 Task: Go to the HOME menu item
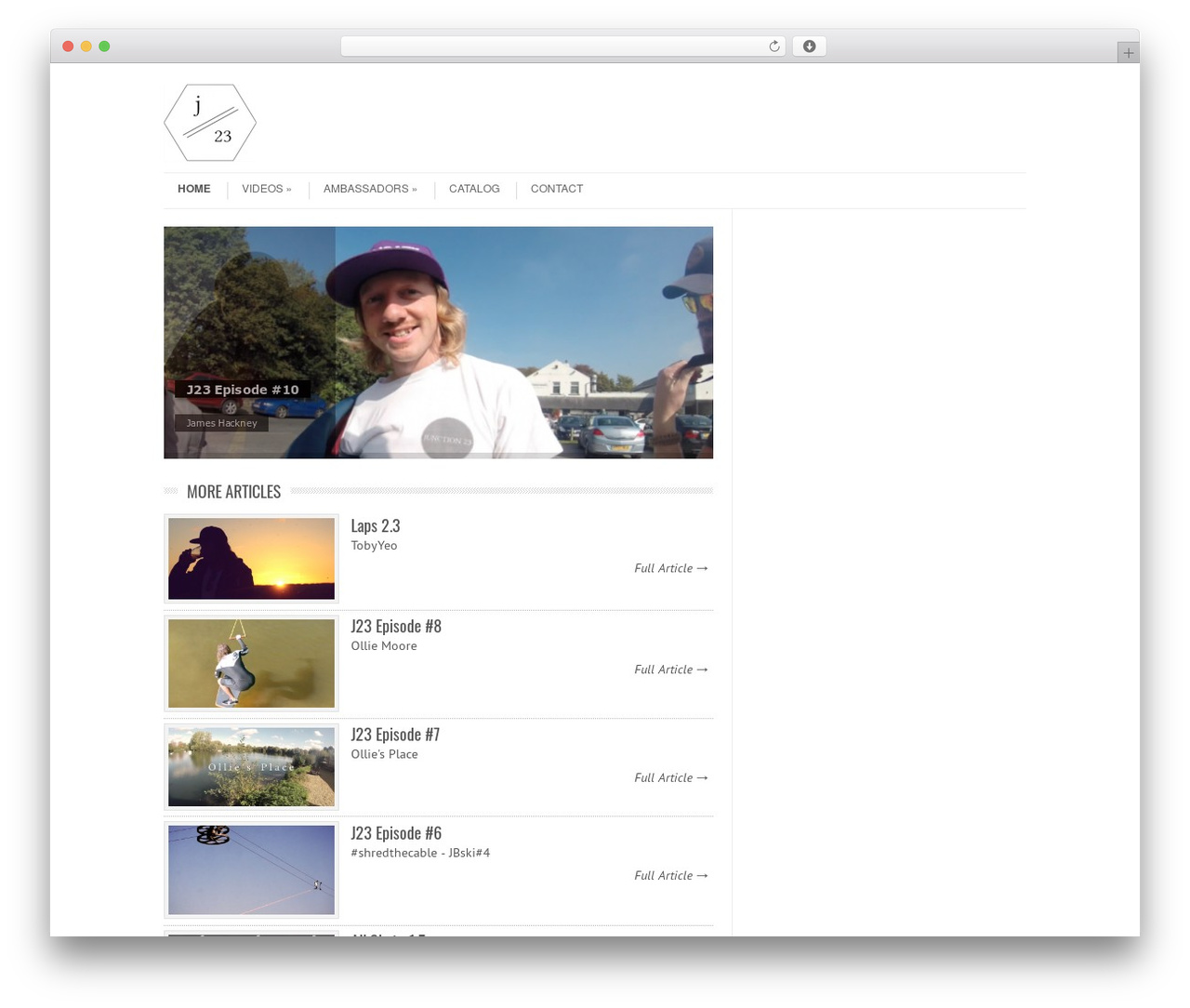pyautogui.click(x=194, y=189)
